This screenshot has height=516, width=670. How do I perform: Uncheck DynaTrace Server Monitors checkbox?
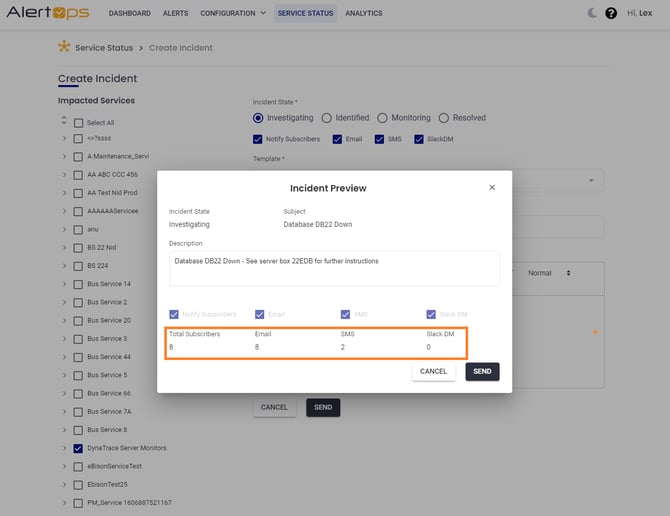click(x=78, y=448)
